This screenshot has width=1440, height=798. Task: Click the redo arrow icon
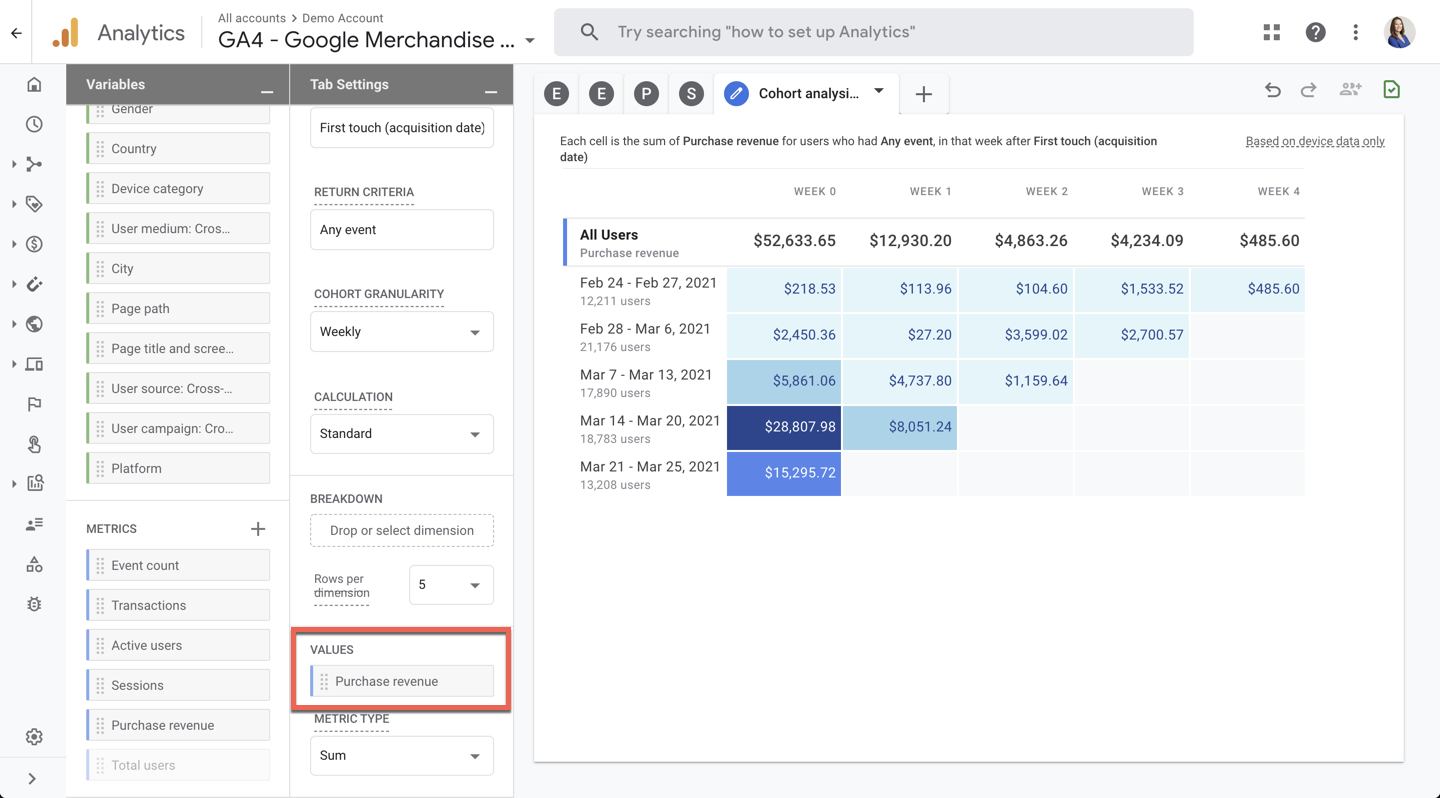pos(1308,90)
